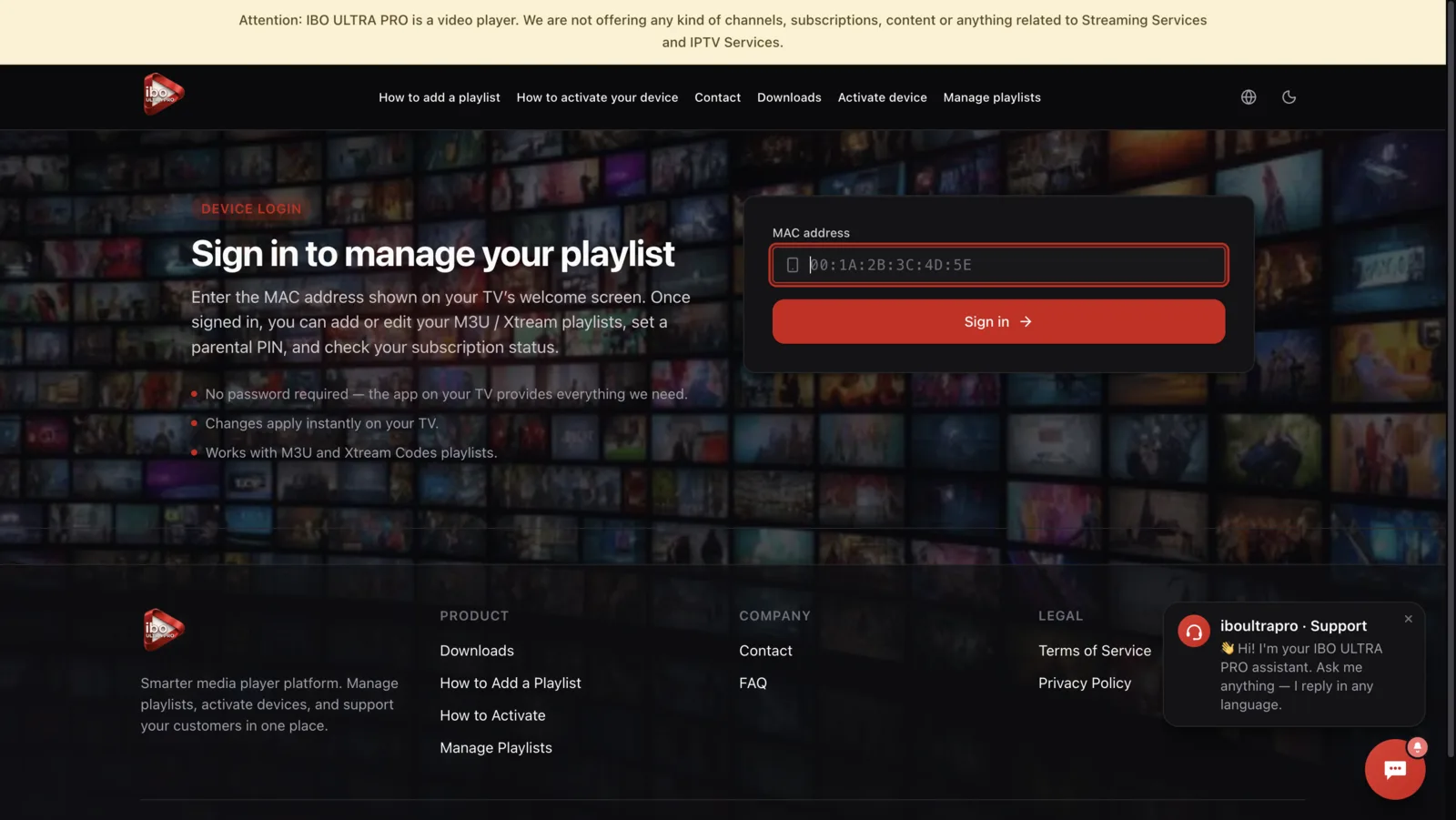Click the footer IBO Ultra Pro logo
Image resolution: width=1456 pixels, height=820 pixels.
pos(164,630)
